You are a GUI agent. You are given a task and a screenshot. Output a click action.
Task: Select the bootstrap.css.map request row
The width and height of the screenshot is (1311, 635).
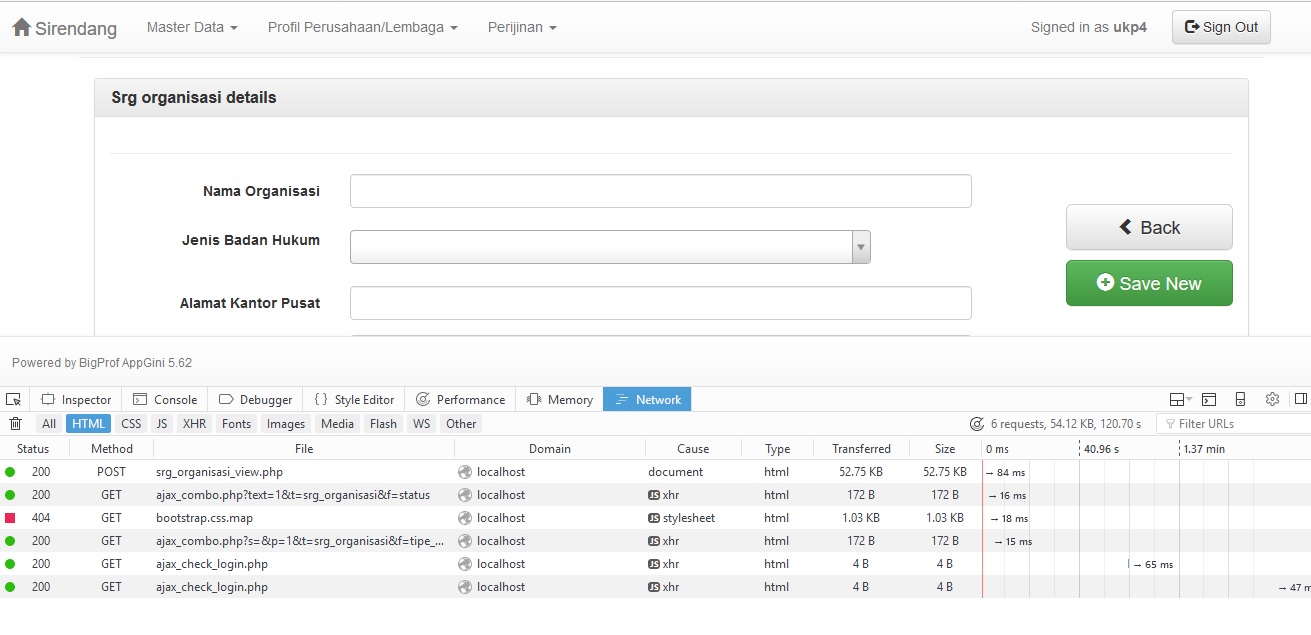coord(655,518)
